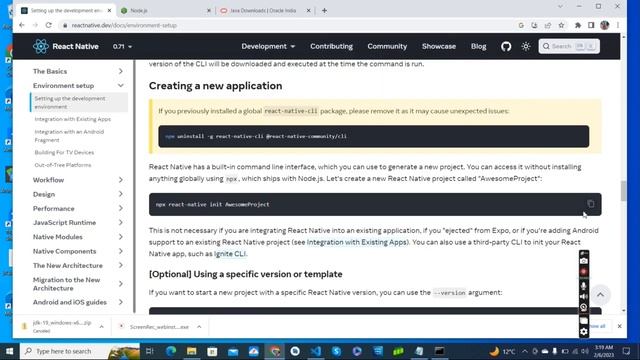
Task: Open ScreenRec download item options arrow
Action: [199, 327]
